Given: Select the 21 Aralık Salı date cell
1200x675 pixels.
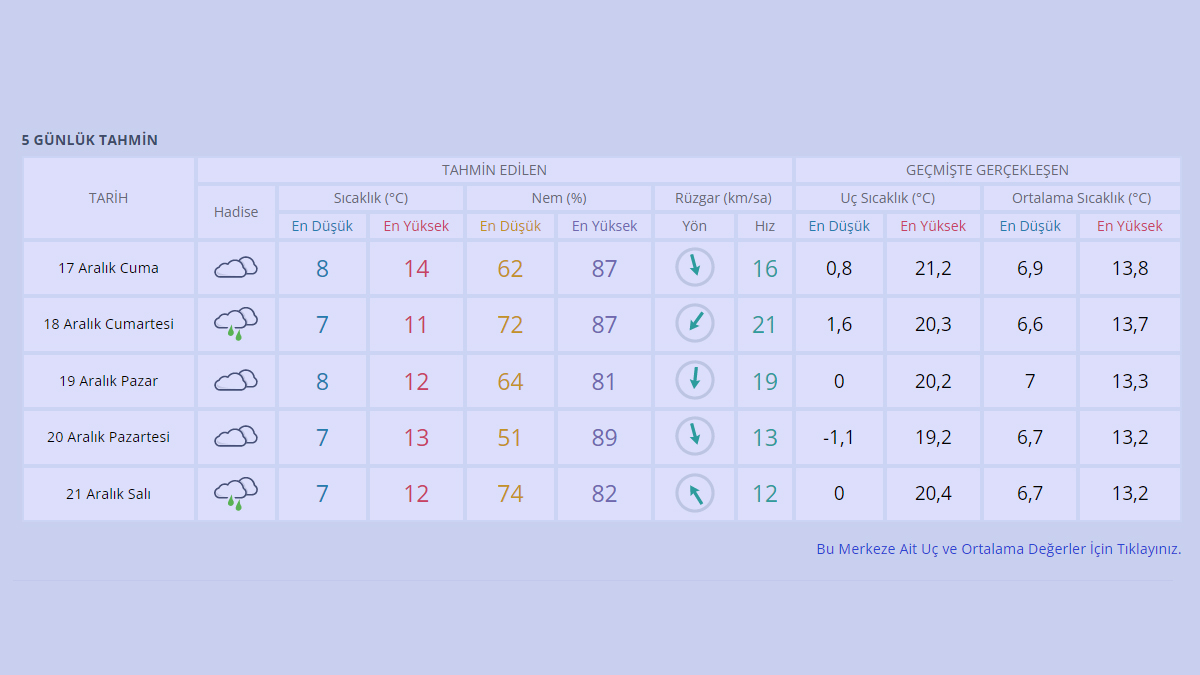Looking at the screenshot, I should click(108, 494).
